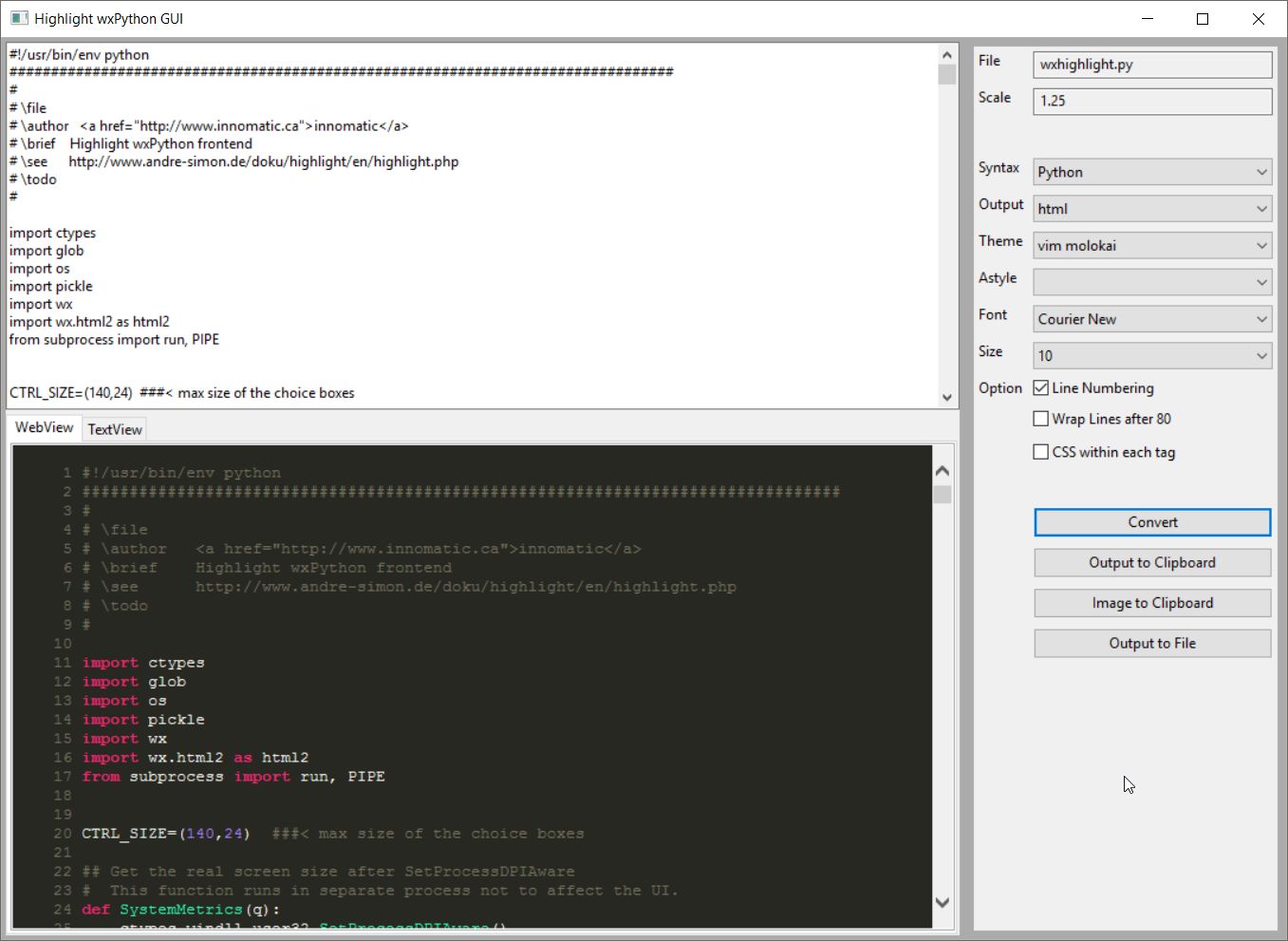Copy the output to clipboard
Screen dimensions: 1288x941
click(1151, 562)
